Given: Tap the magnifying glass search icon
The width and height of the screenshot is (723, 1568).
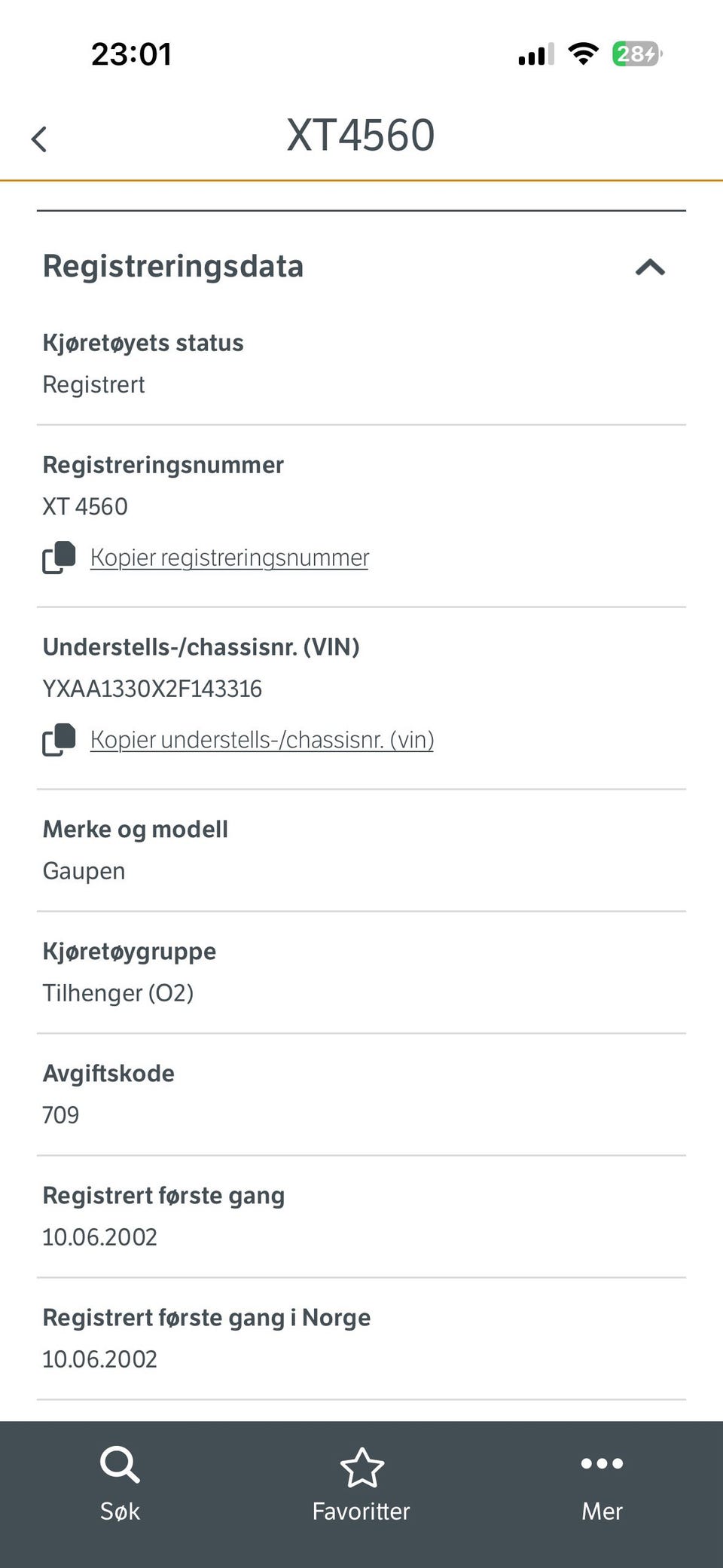Looking at the screenshot, I should 120,1465.
